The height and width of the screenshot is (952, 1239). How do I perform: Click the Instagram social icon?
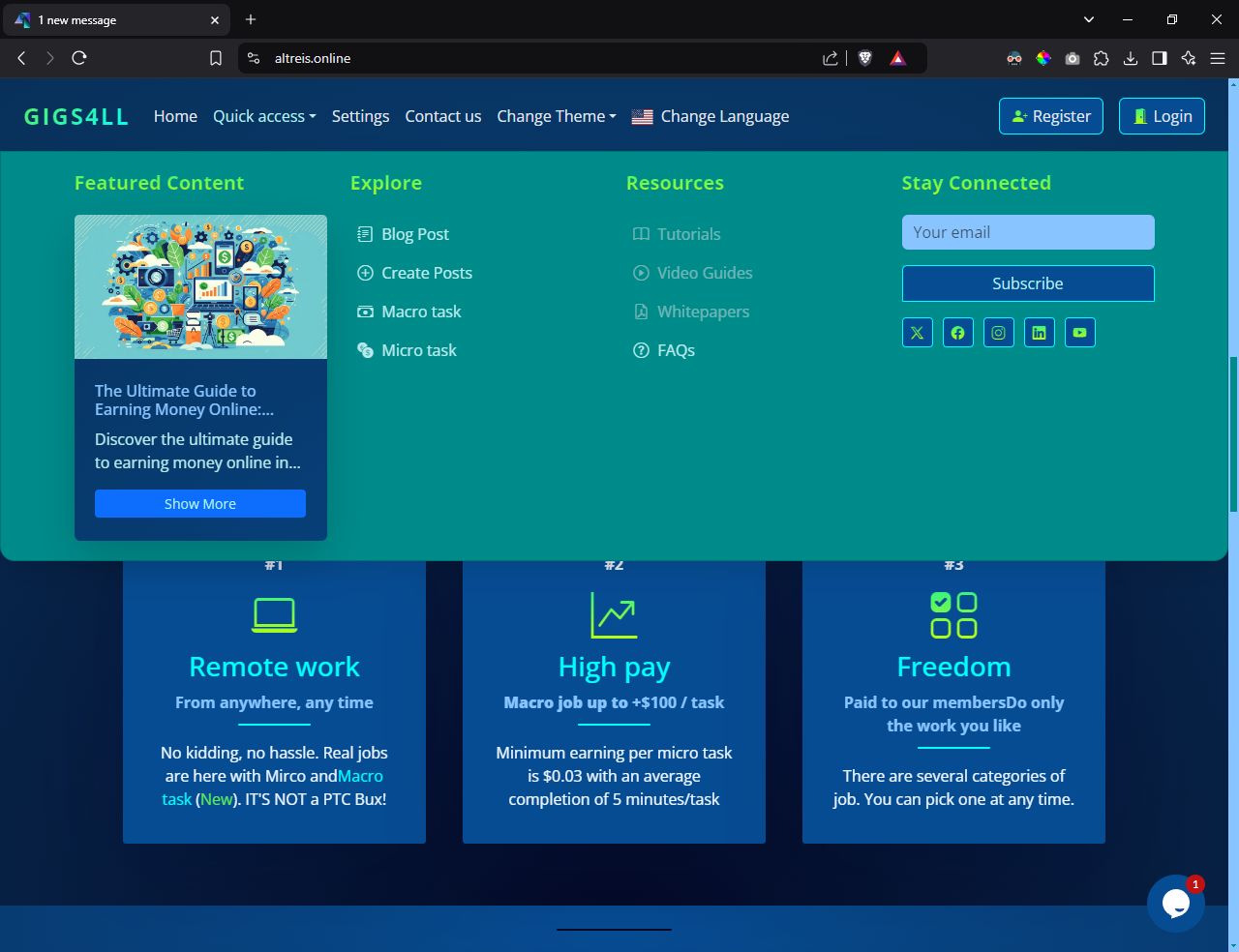tap(998, 333)
